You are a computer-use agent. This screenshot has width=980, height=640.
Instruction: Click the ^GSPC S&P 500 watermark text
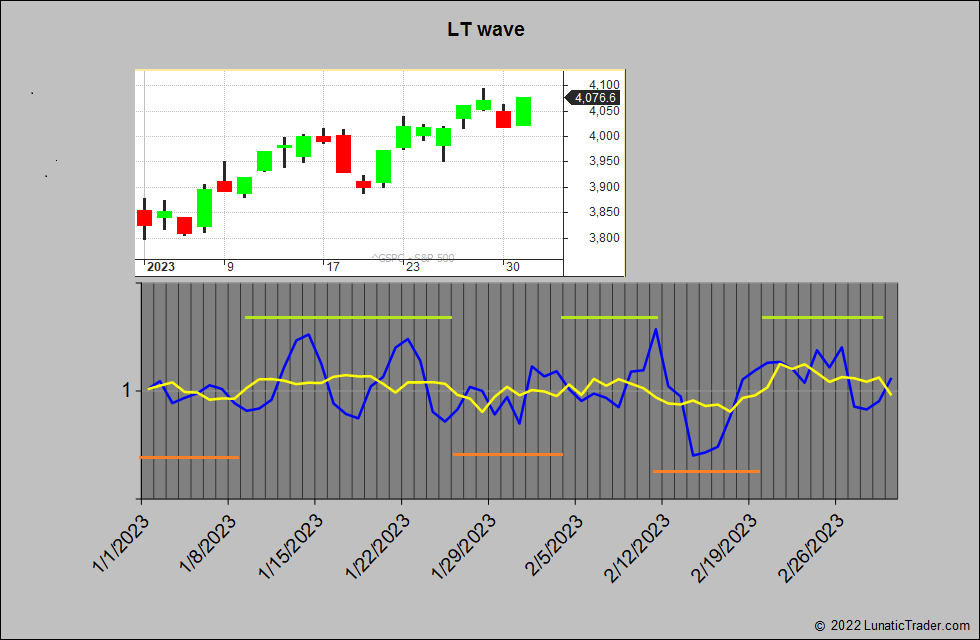(x=412, y=258)
